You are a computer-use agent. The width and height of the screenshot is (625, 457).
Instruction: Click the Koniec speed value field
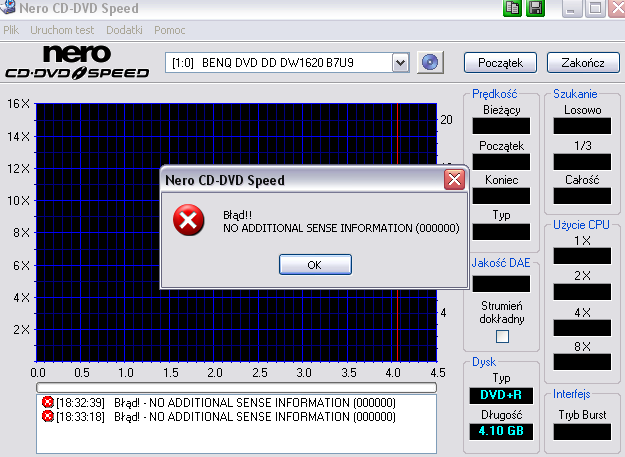(x=501, y=196)
